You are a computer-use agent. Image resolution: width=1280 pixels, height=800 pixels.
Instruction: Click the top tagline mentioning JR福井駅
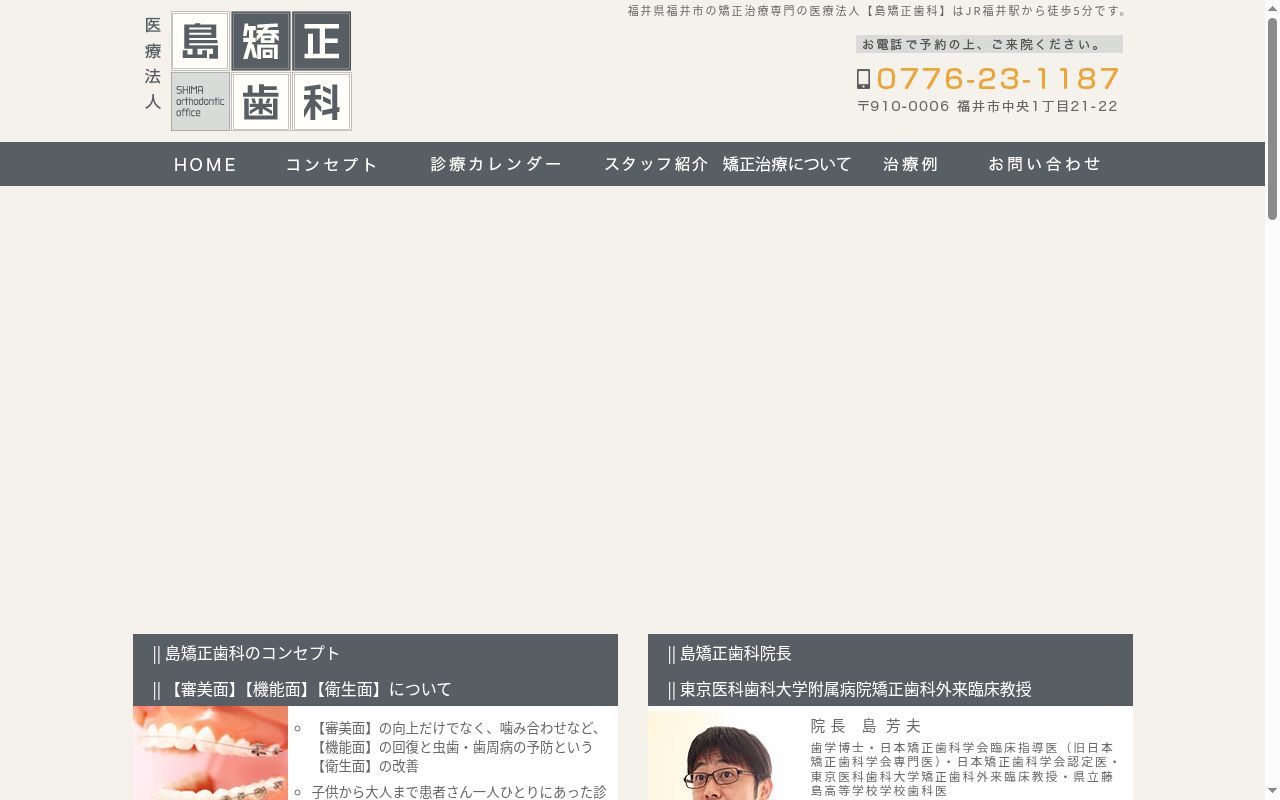tap(878, 11)
